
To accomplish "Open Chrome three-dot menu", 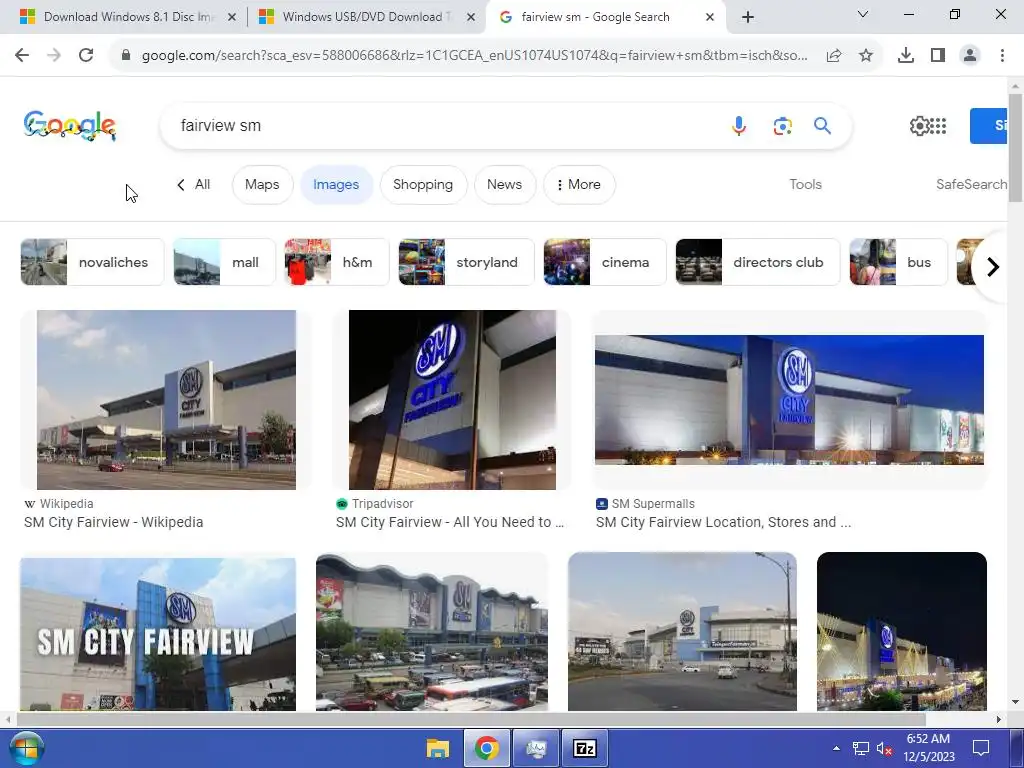I will [1002, 56].
